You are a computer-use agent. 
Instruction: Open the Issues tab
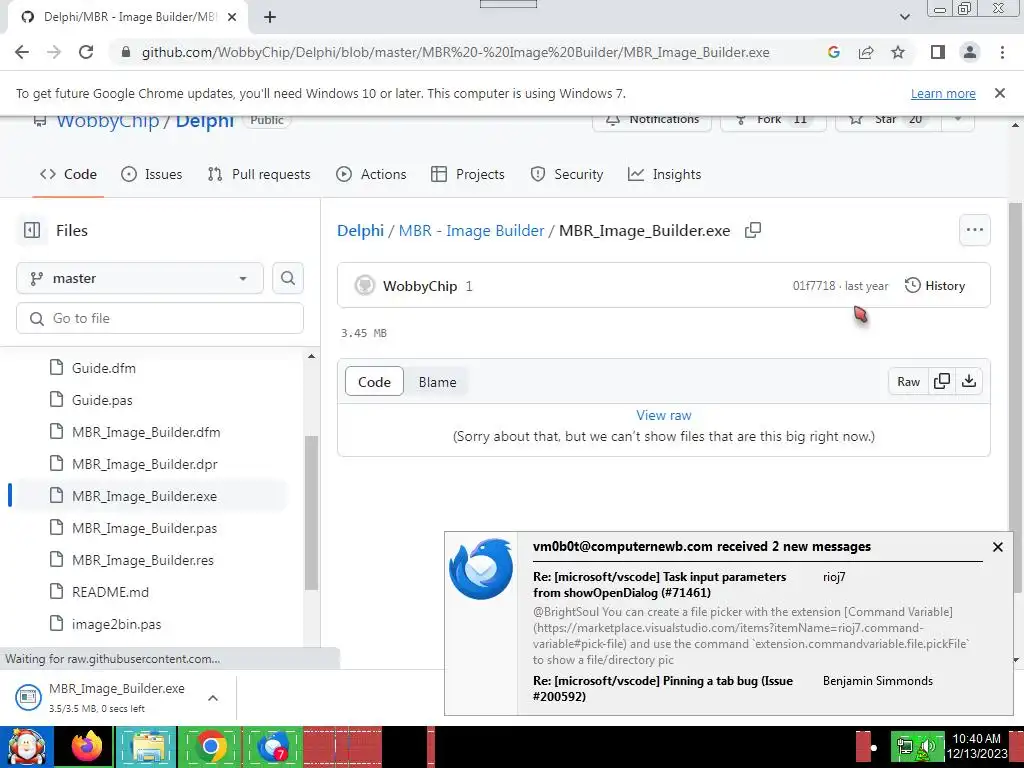[152, 174]
